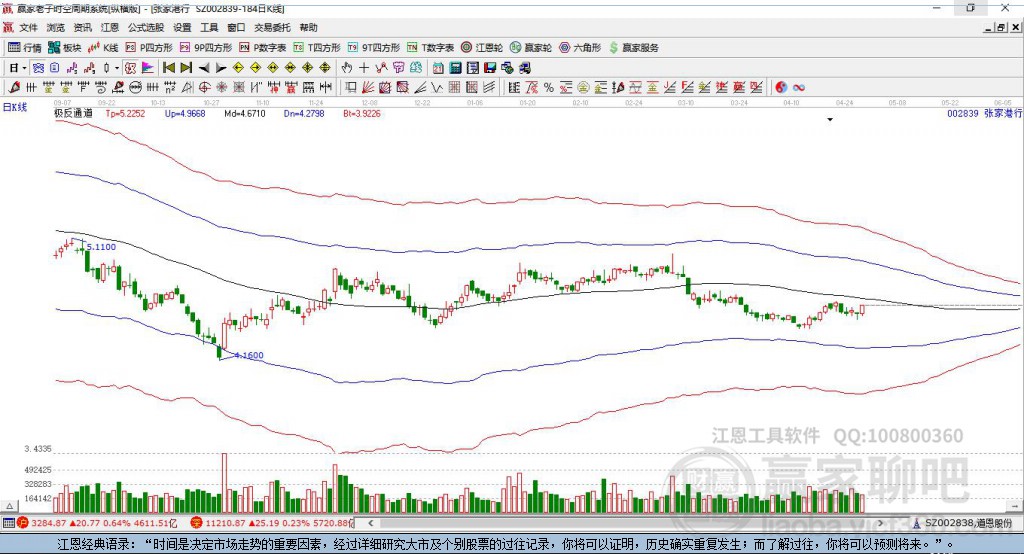
Task: Open 赢家服务 service page
Action: (x=634, y=48)
